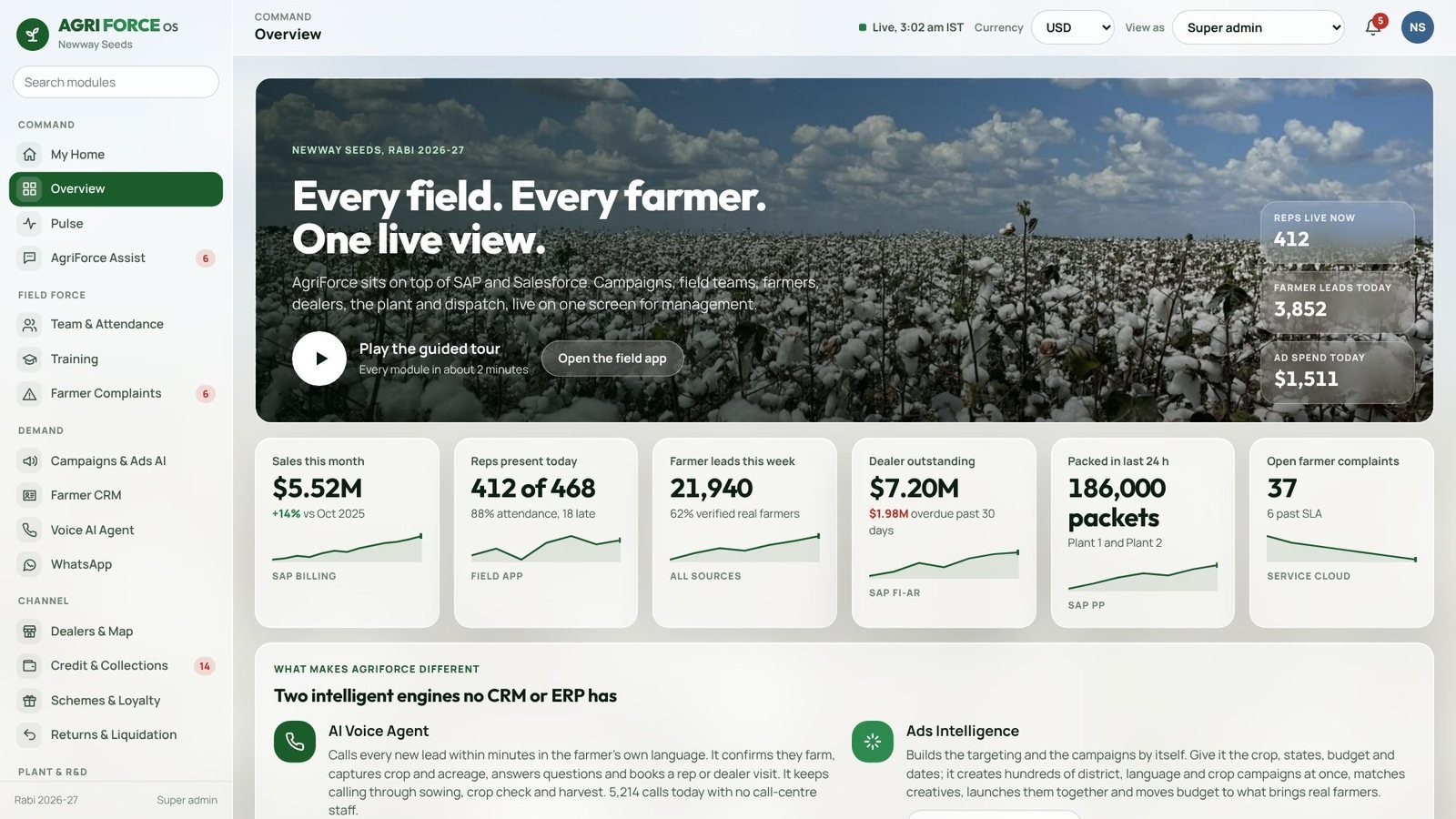Play the guided tour

[319, 359]
